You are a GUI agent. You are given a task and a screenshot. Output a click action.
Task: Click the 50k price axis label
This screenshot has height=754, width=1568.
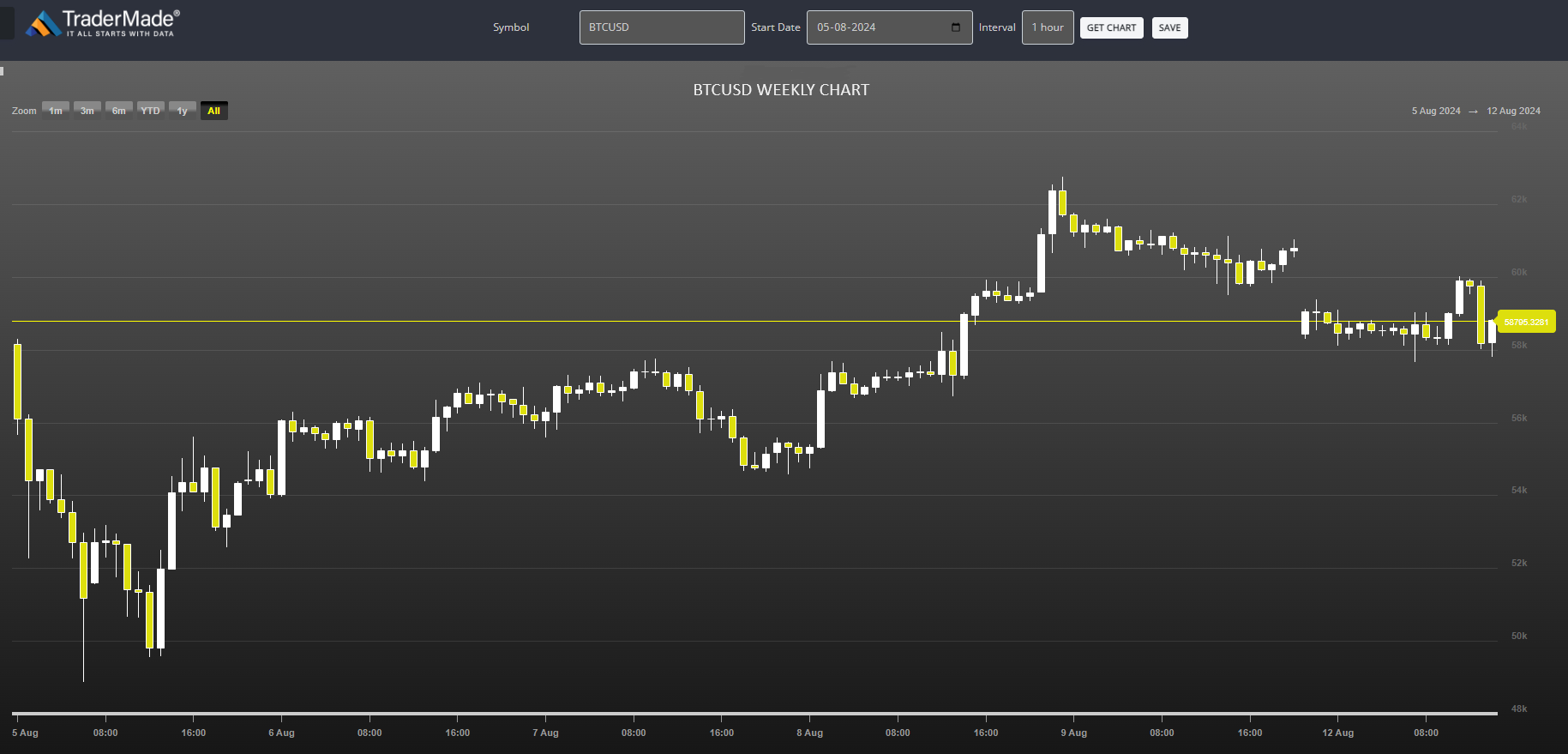pos(1519,636)
